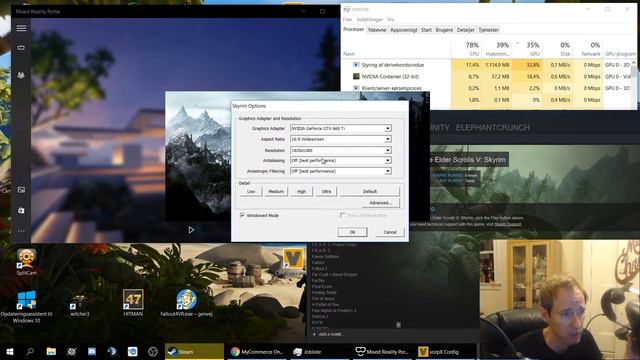This screenshot has height=360, width=640.
Task: Click the play button in Mixed Reality Portal
Action: pos(191,230)
